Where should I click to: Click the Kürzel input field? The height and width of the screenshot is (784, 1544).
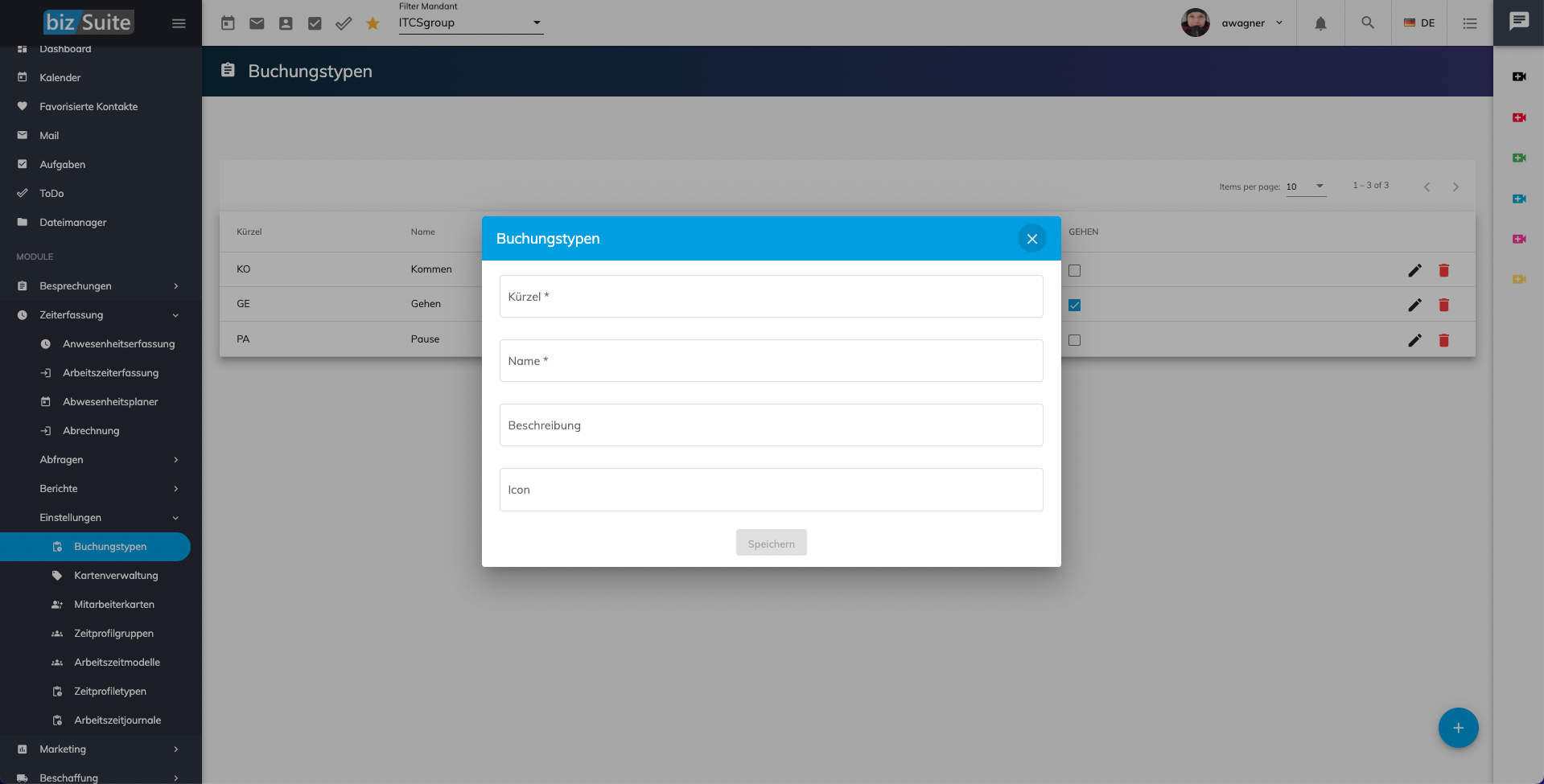tap(771, 297)
